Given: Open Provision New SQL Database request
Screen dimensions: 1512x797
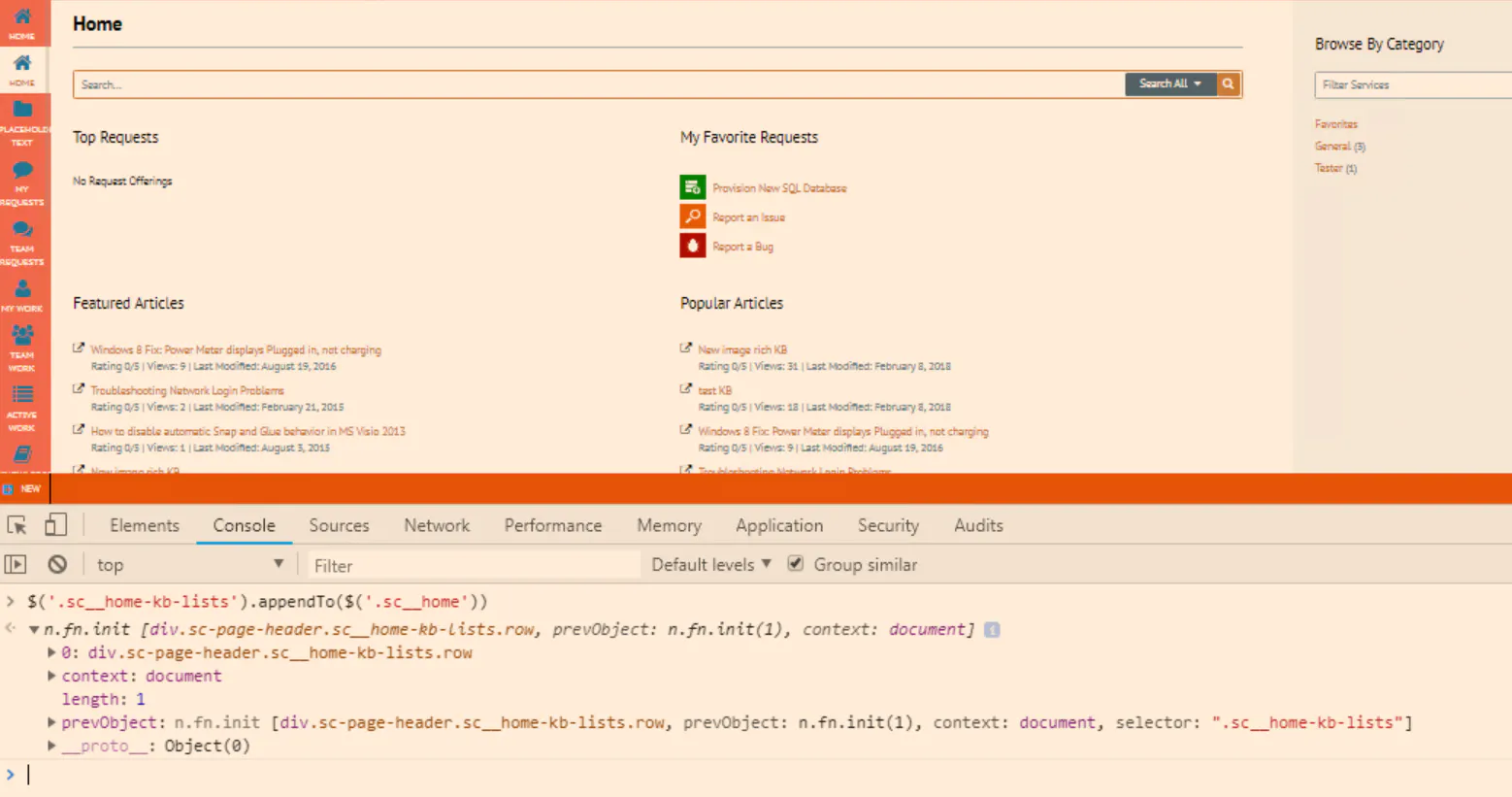Looking at the screenshot, I should (x=778, y=188).
